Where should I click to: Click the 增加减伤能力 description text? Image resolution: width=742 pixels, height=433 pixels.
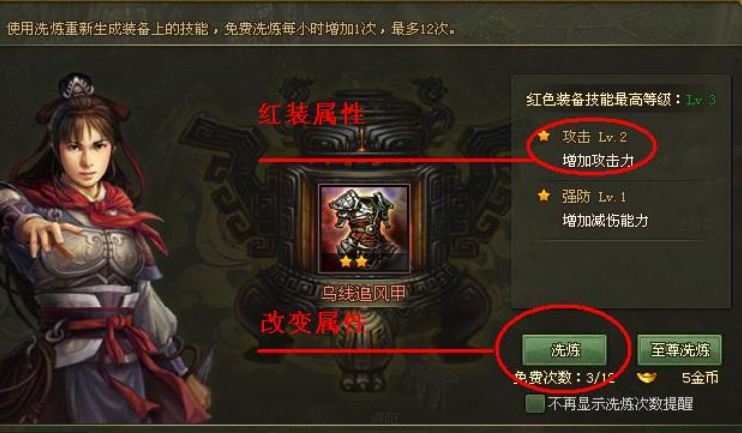click(x=605, y=220)
